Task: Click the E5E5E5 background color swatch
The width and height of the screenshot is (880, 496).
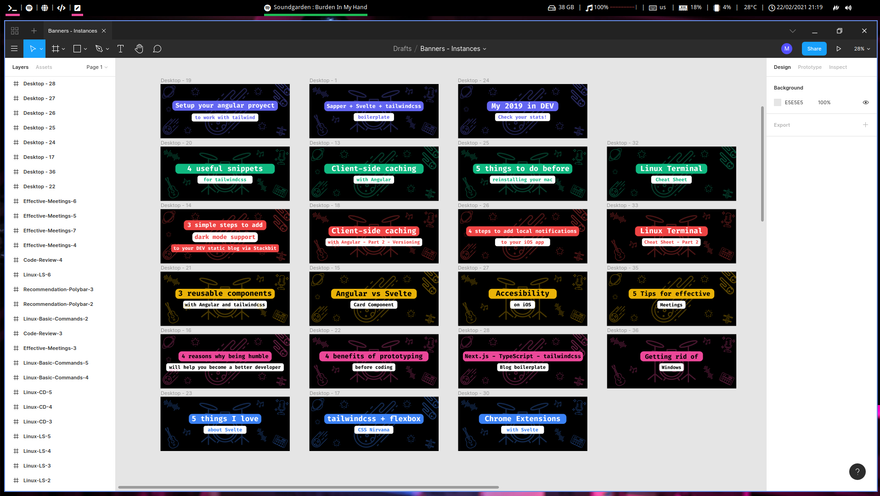Action: [778, 102]
